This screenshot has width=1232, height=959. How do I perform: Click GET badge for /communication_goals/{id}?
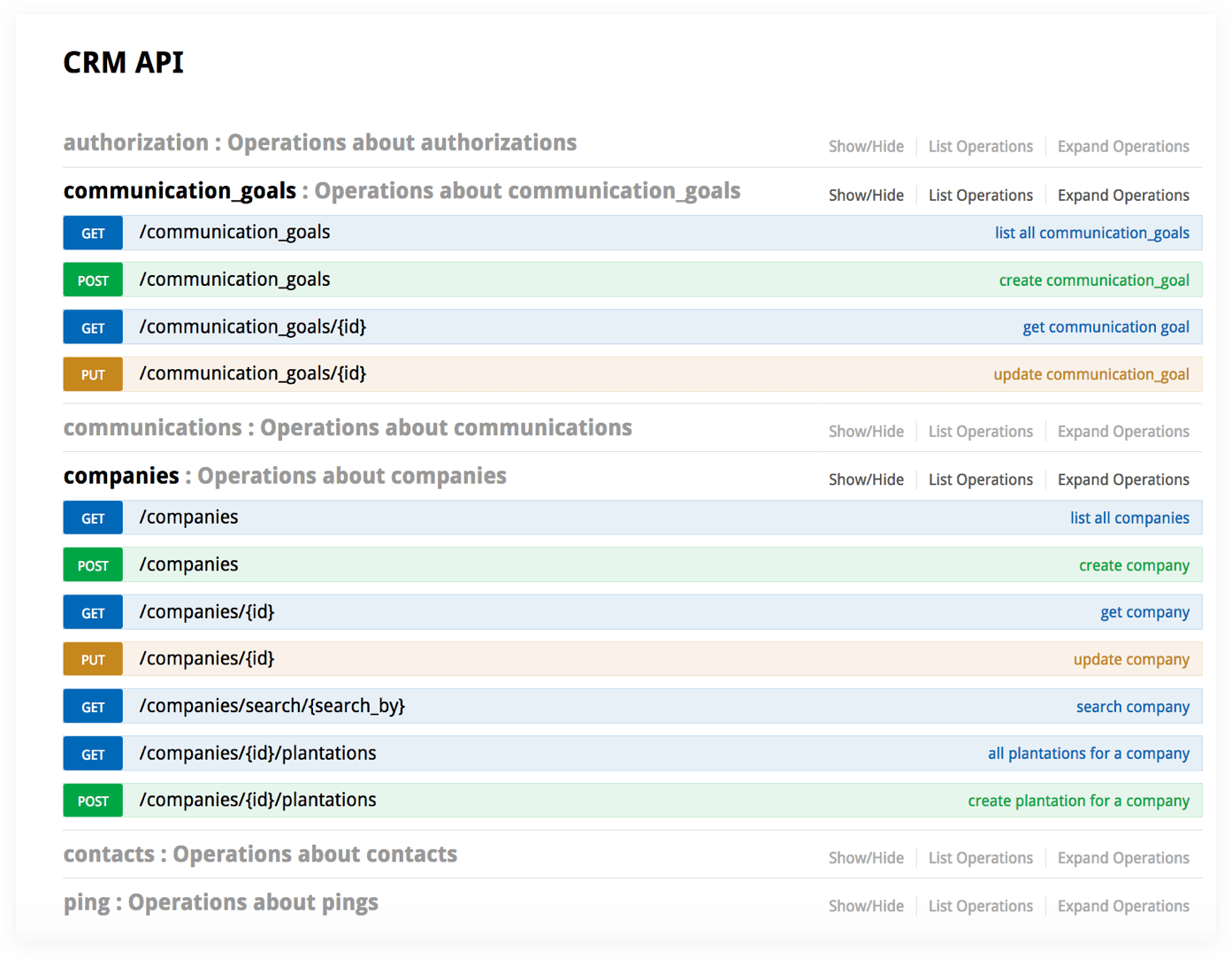pos(93,327)
